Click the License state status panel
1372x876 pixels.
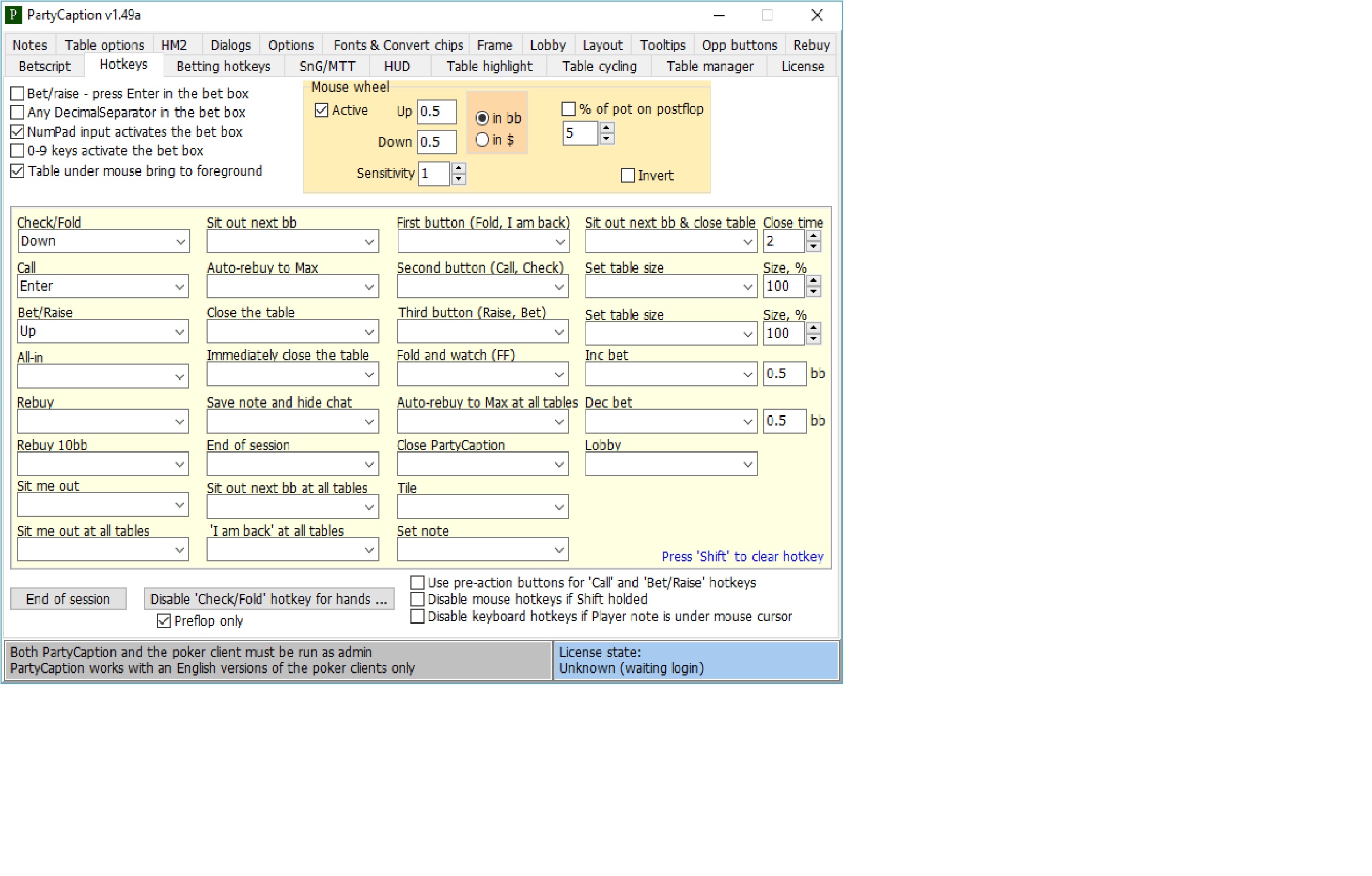[x=696, y=661]
